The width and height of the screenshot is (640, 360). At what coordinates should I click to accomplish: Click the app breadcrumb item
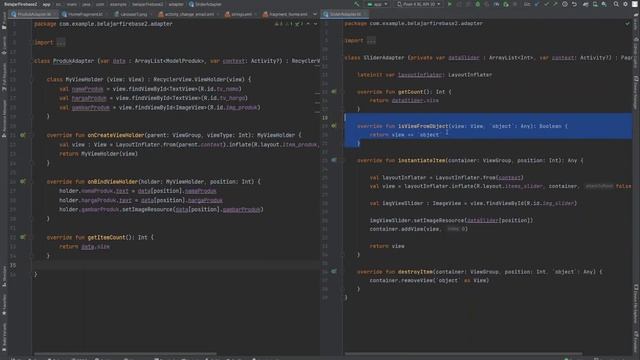coord(46,4)
